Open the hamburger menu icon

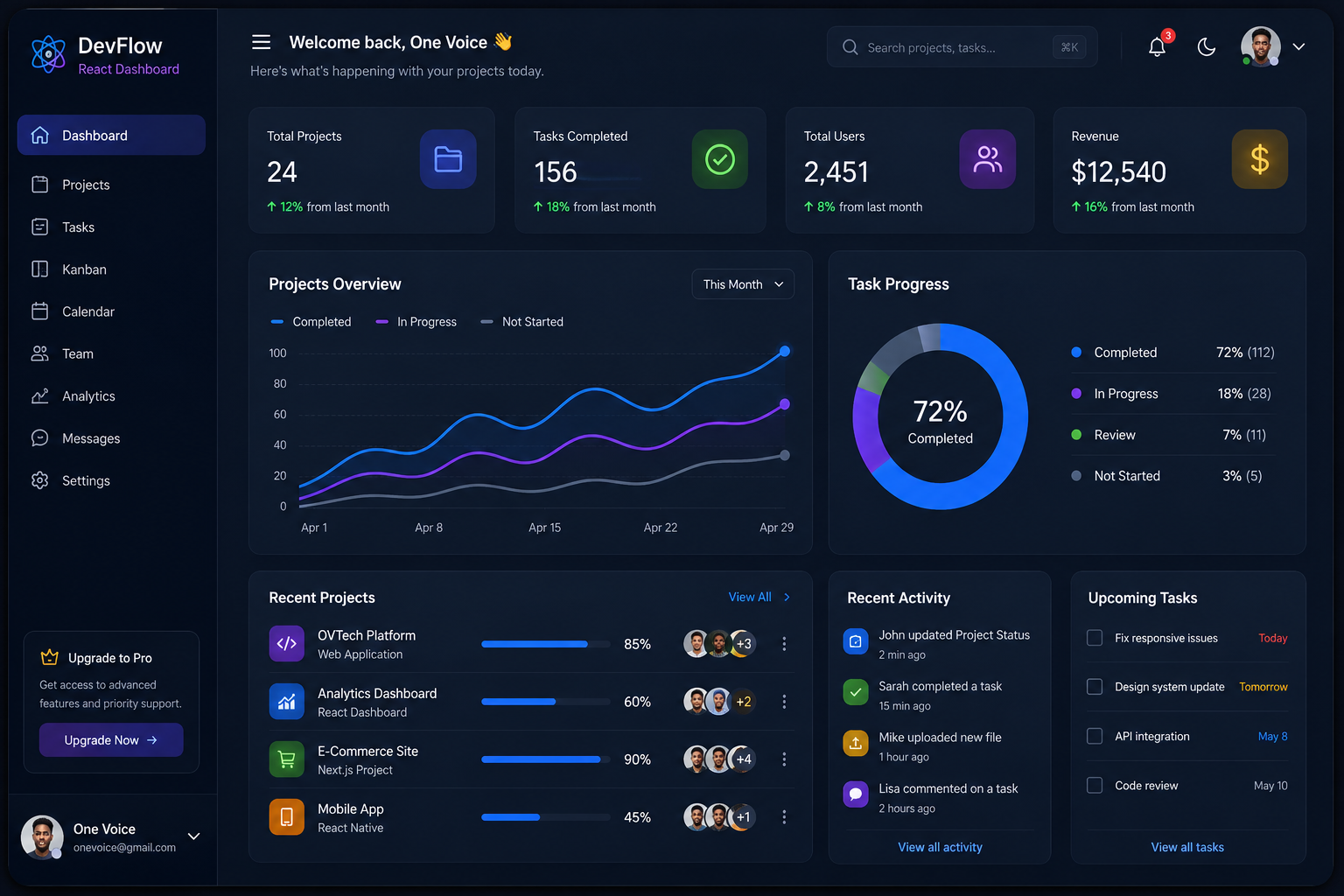[x=261, y=42]
